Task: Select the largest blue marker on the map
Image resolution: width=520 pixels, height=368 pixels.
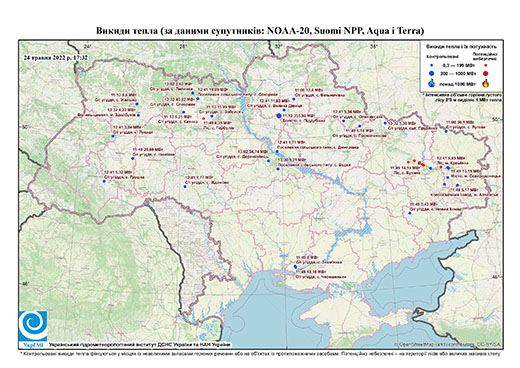Action: coord(279,116)
